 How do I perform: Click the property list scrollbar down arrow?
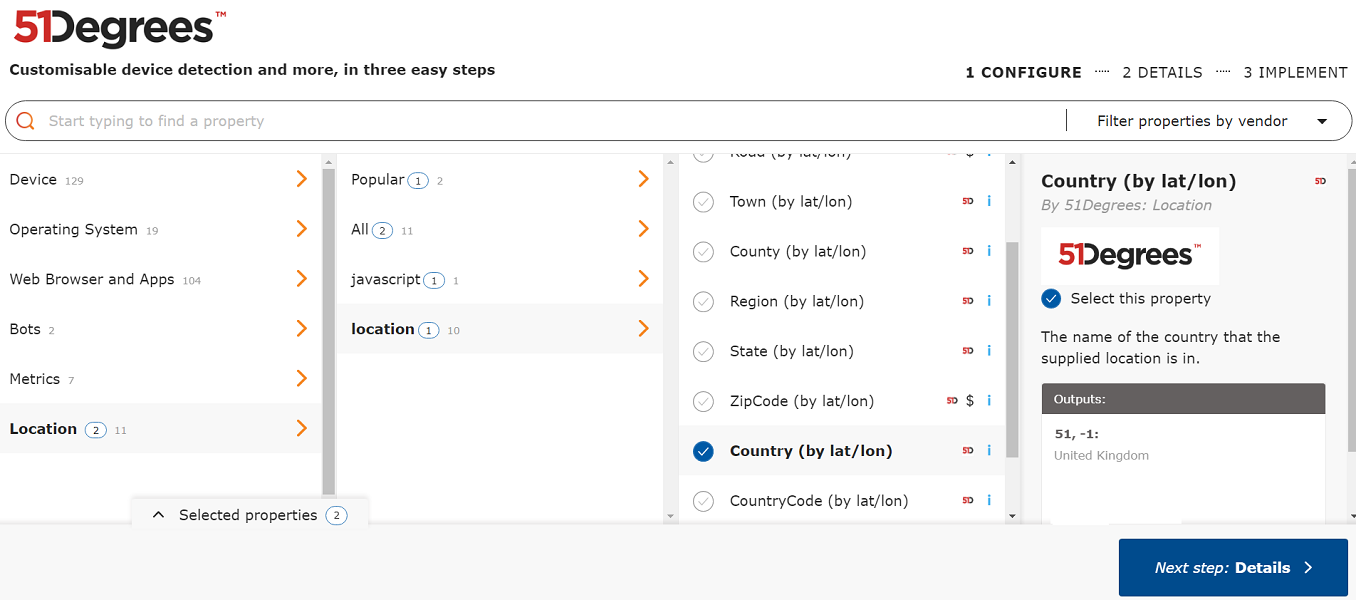point(1012,516)
